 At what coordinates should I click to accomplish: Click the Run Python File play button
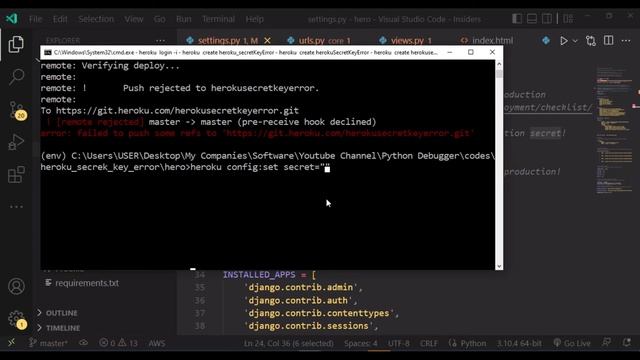564,40
